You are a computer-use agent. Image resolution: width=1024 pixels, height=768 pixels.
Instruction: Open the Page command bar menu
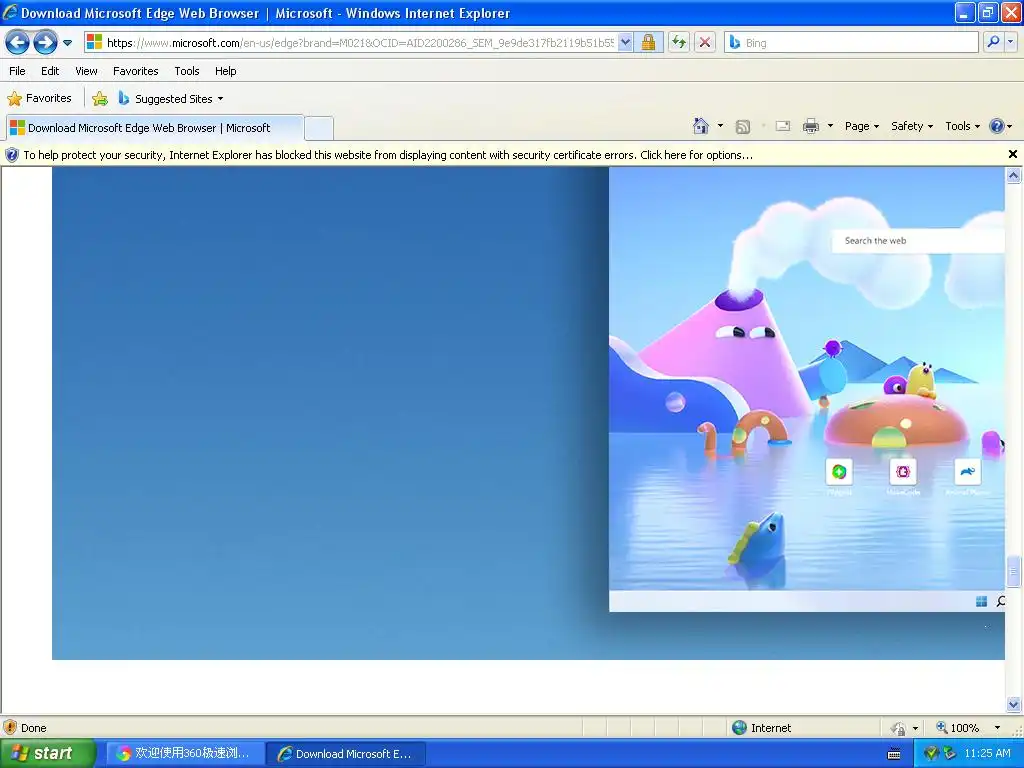861,127
